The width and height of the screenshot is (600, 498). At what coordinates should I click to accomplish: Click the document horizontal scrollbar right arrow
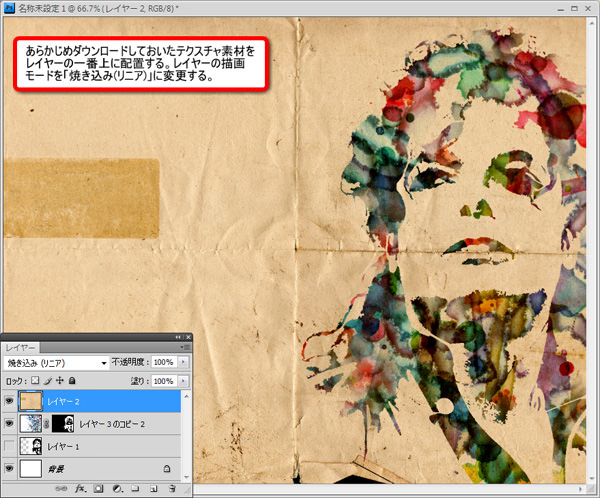click(x=580, y=489)
